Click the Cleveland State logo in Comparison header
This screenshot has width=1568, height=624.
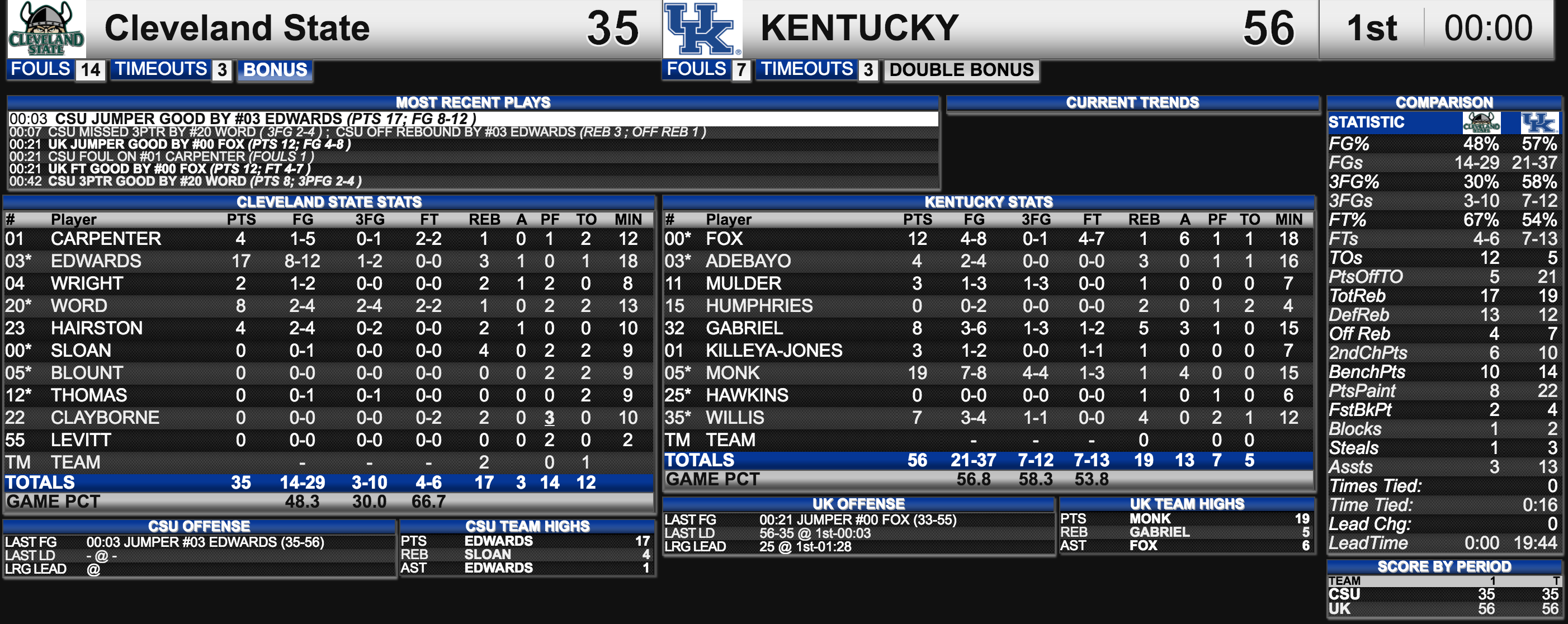(1481, 122)
